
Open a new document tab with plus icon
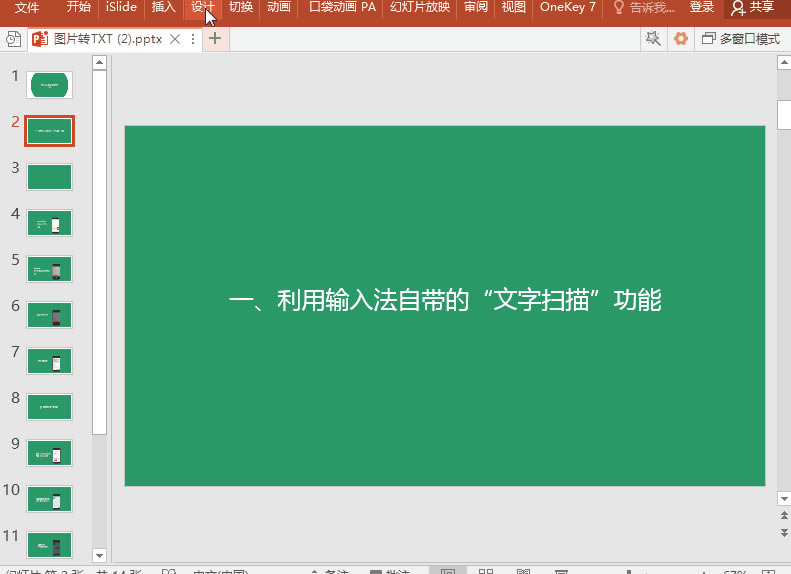(214, 40)
